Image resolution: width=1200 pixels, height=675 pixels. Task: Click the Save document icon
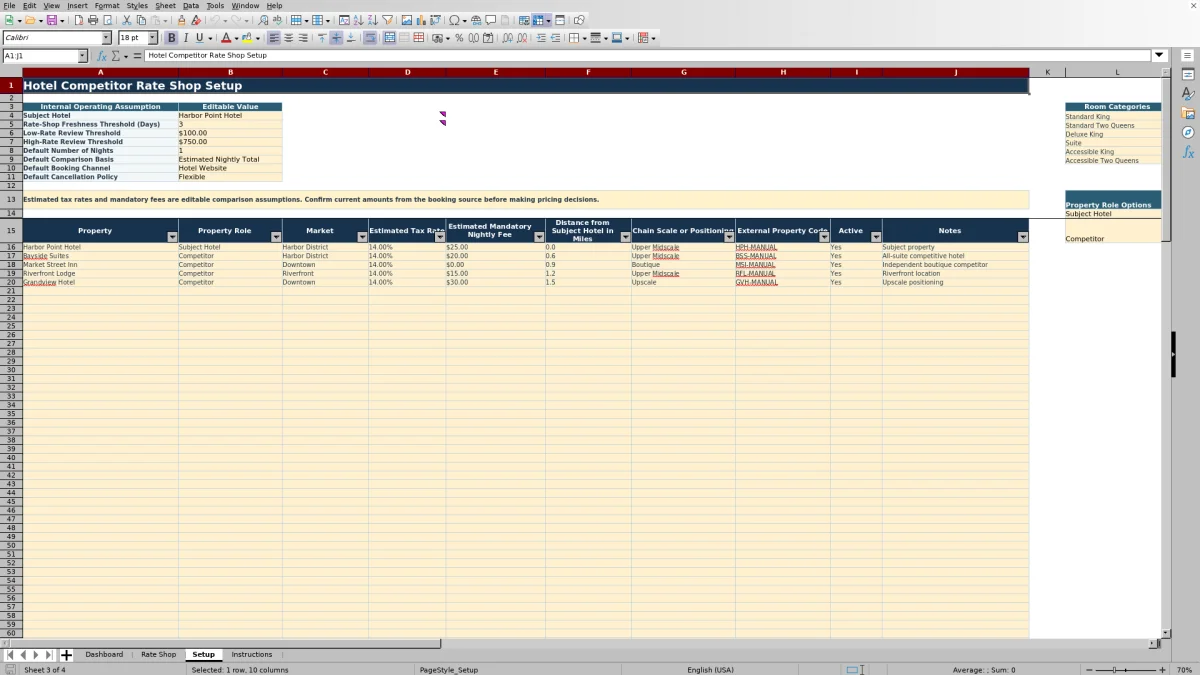(x=51, y=20)
